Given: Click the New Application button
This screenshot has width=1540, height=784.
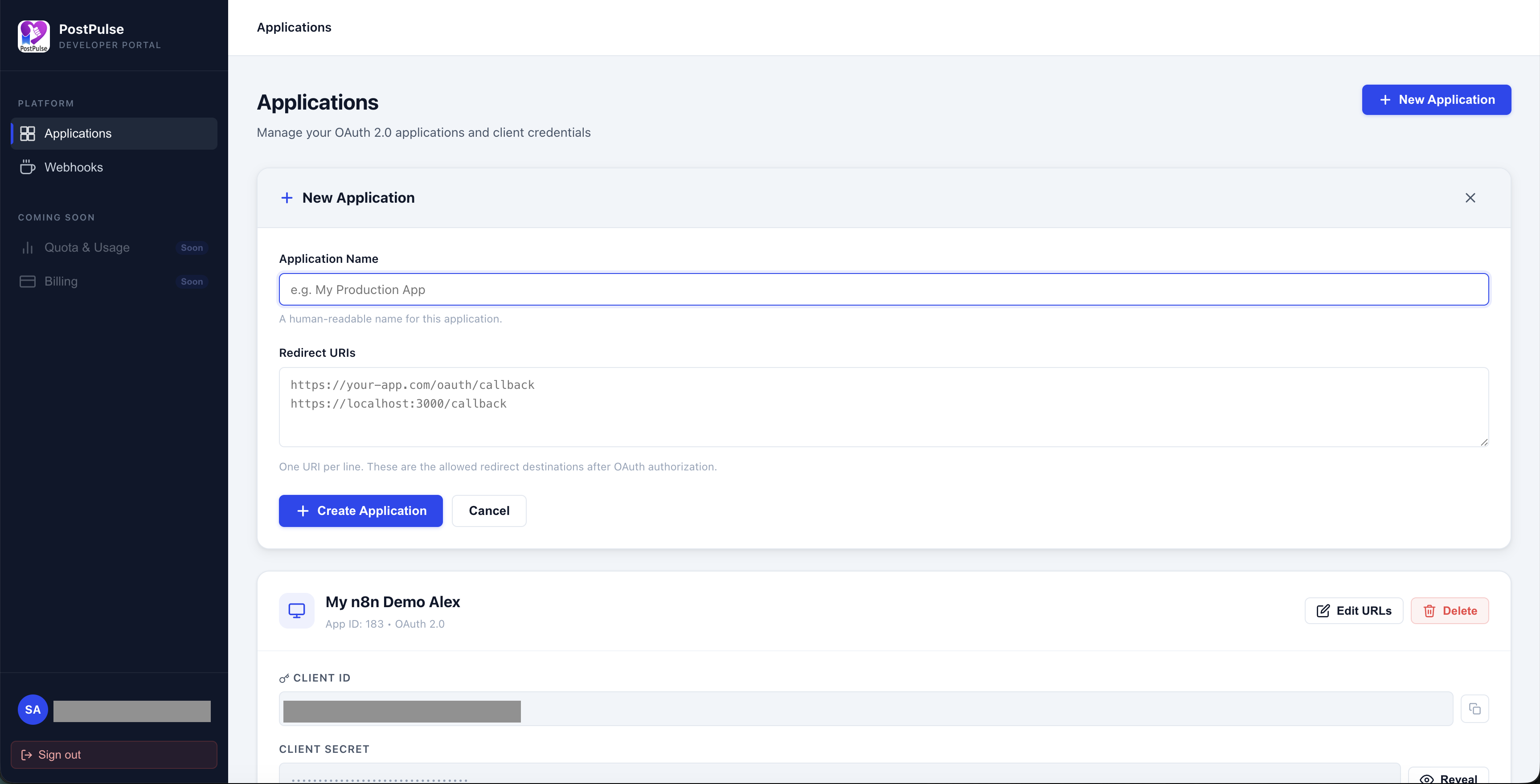Looking at the screenshot, I should pos(1436,99).
